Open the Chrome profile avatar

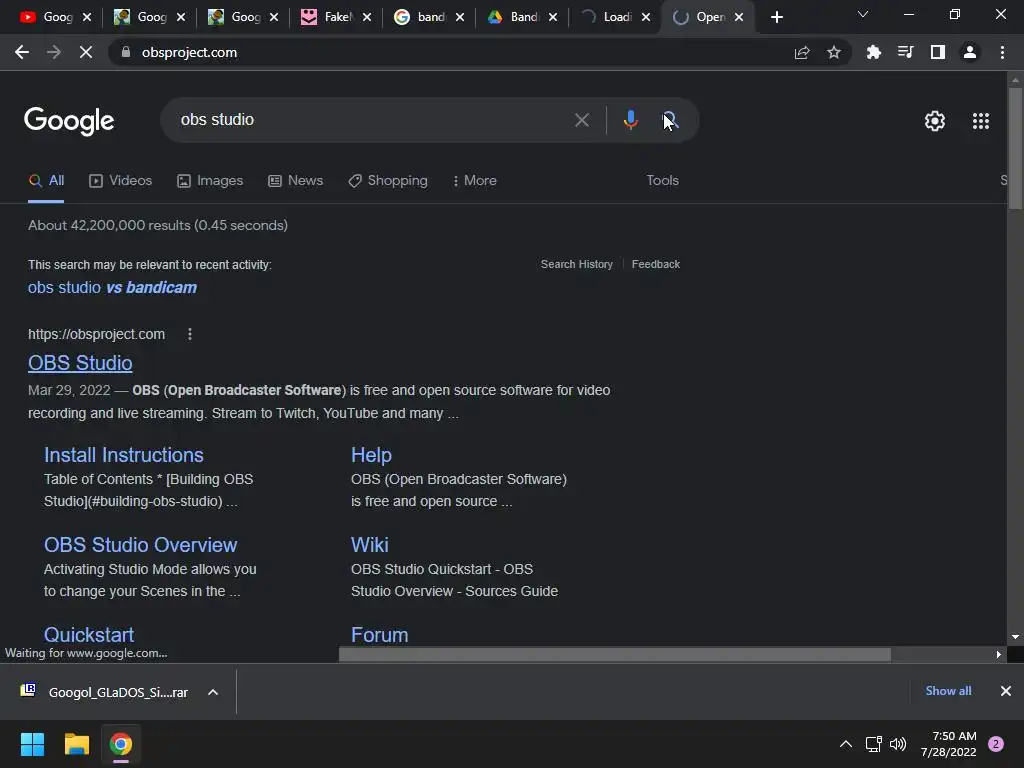tap(970, 52)
